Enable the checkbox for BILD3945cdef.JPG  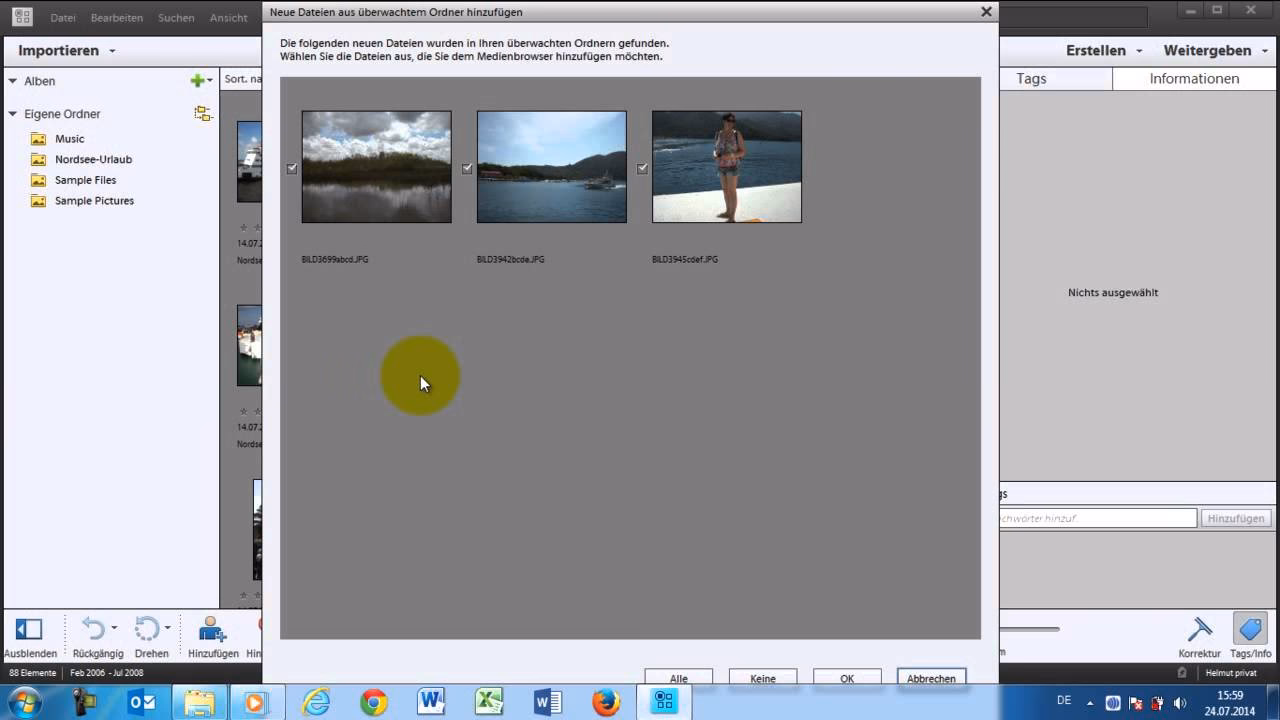[642, 168]
